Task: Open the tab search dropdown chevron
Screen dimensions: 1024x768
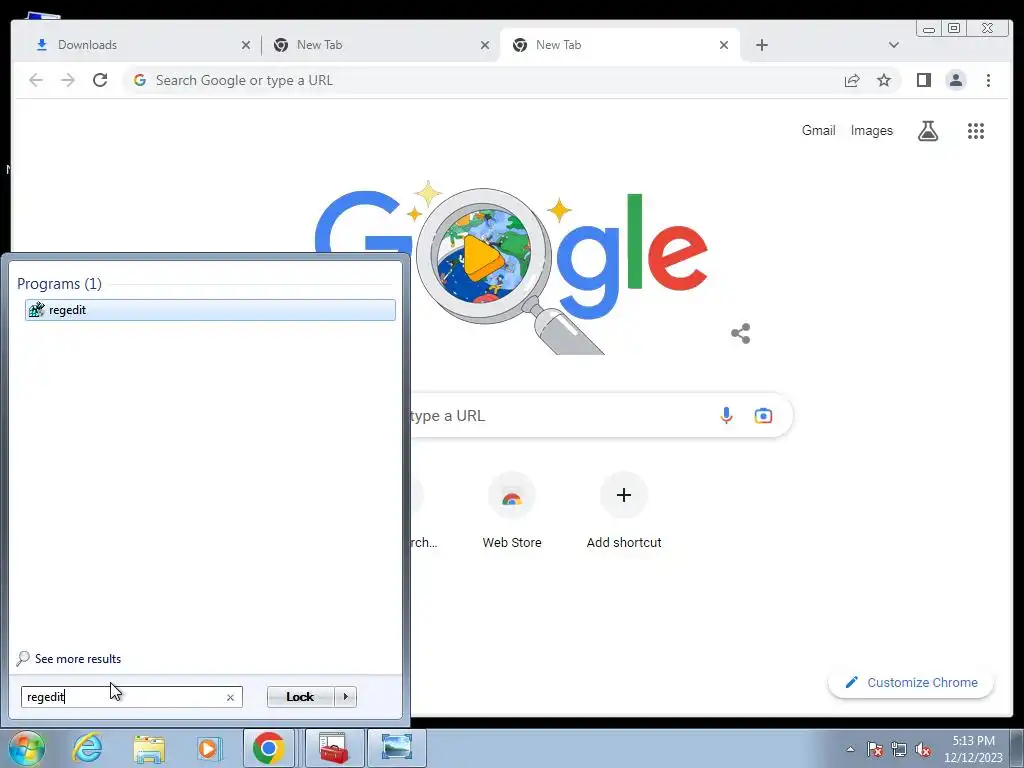Action: [x=893, y=45]
